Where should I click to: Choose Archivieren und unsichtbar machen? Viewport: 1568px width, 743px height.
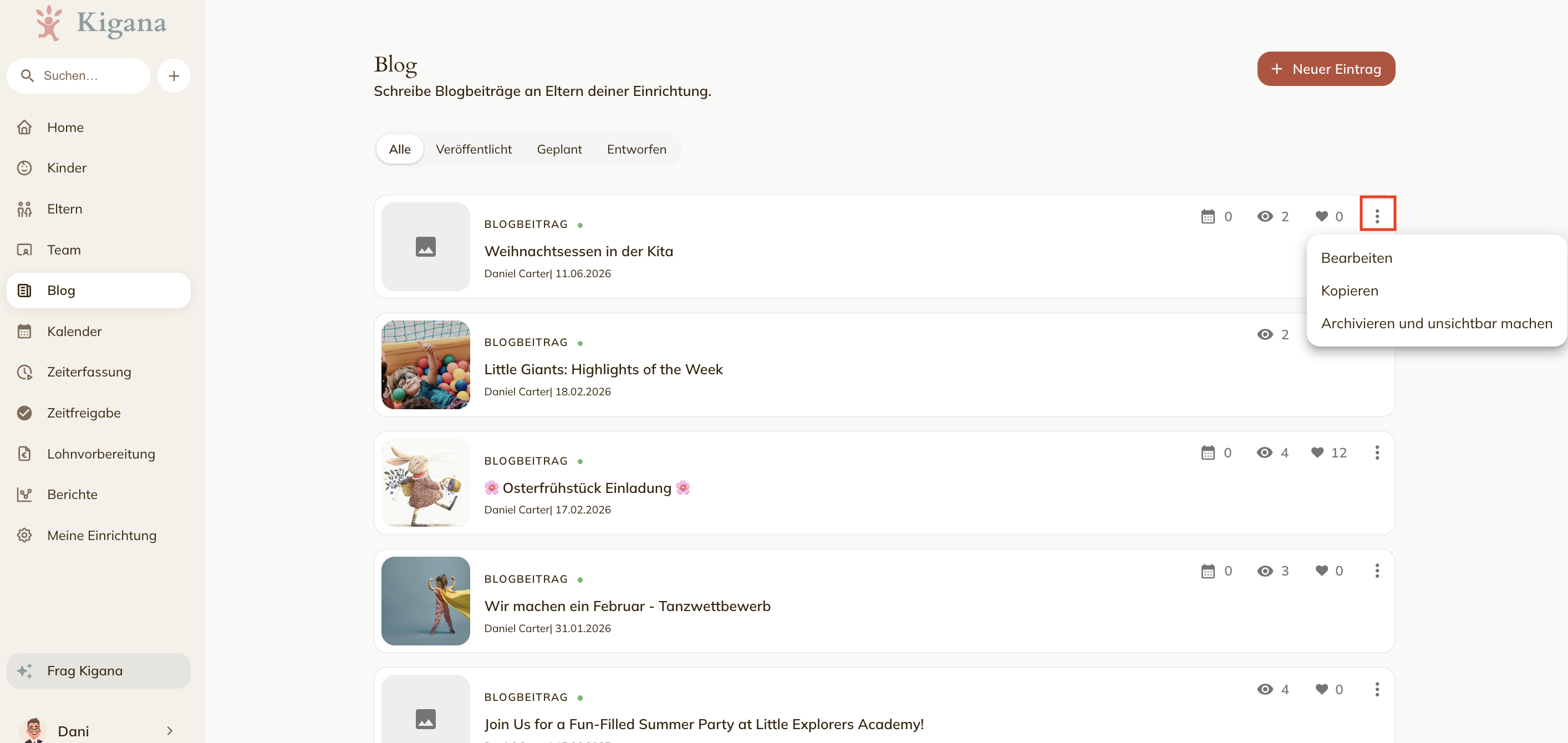pyautogui.click(x=1436, y=324)
